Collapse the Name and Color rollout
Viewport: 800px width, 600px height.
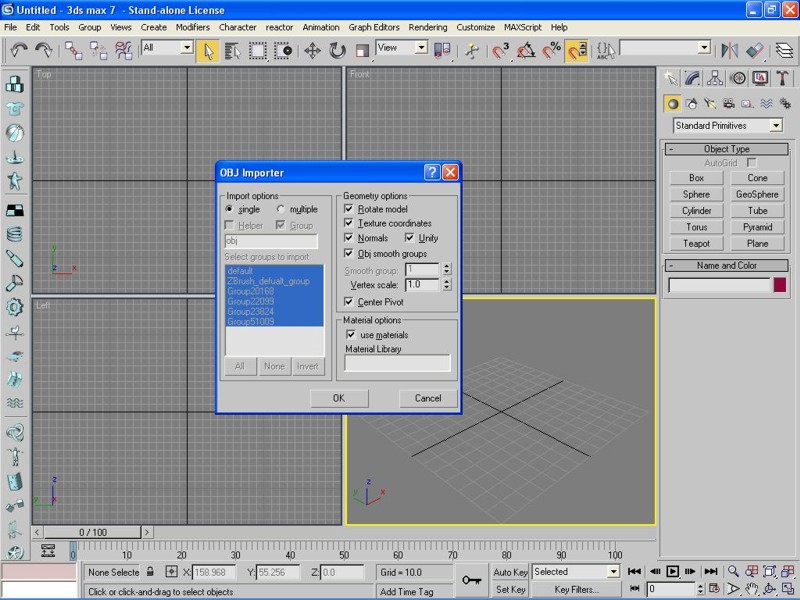727,265
